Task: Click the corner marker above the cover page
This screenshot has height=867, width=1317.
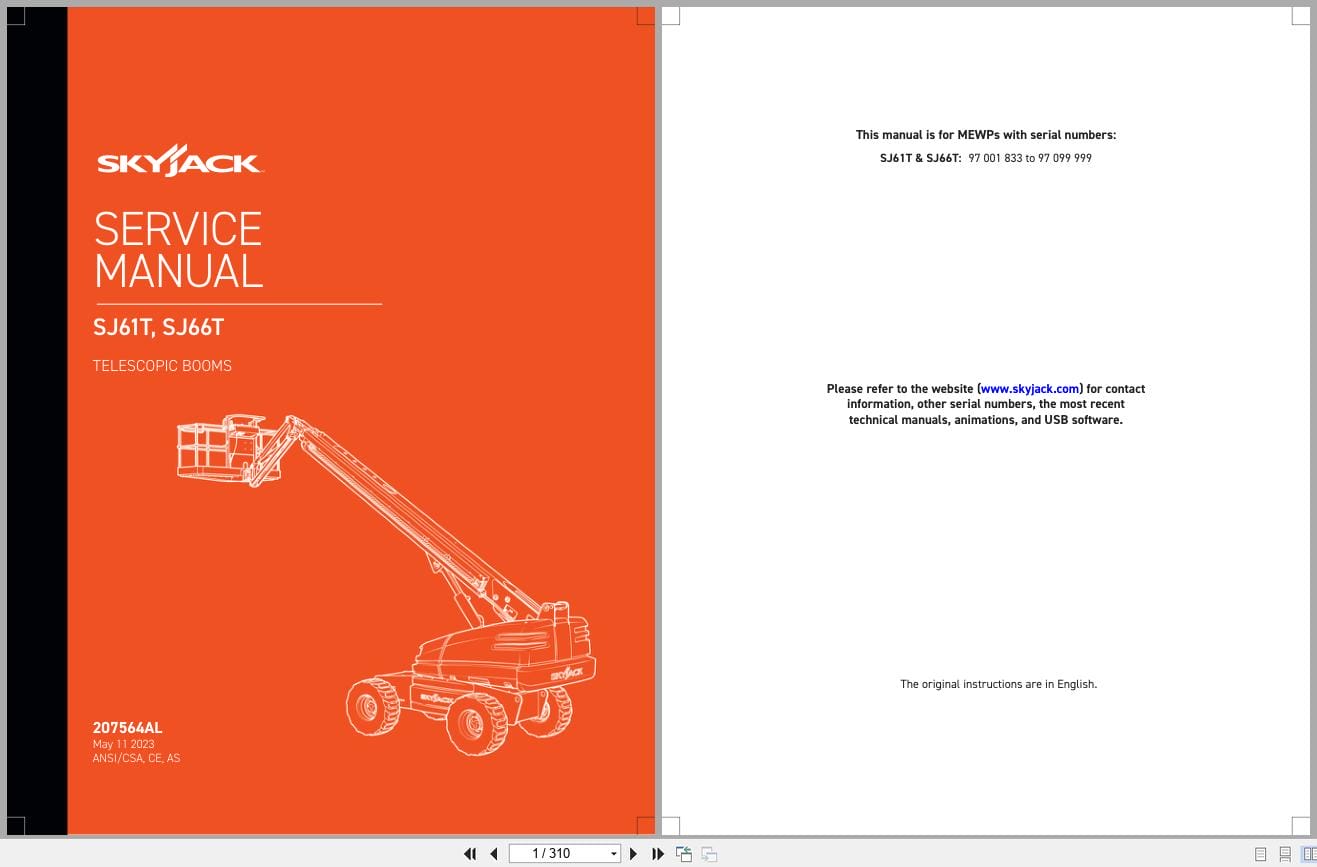Action: (x=639, y=15)
